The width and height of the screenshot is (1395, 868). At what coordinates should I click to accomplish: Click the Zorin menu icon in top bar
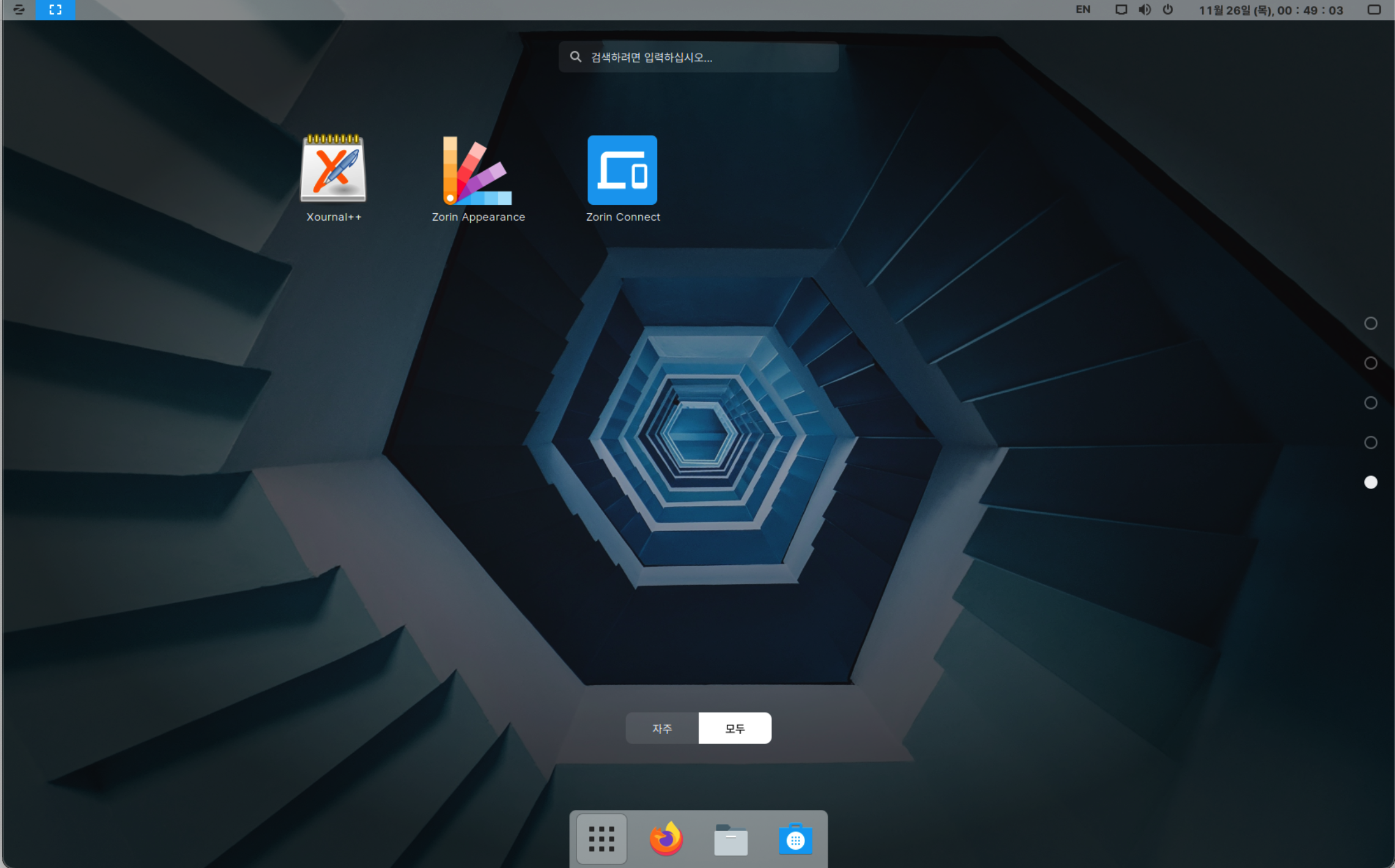click(x=18, y=10)
